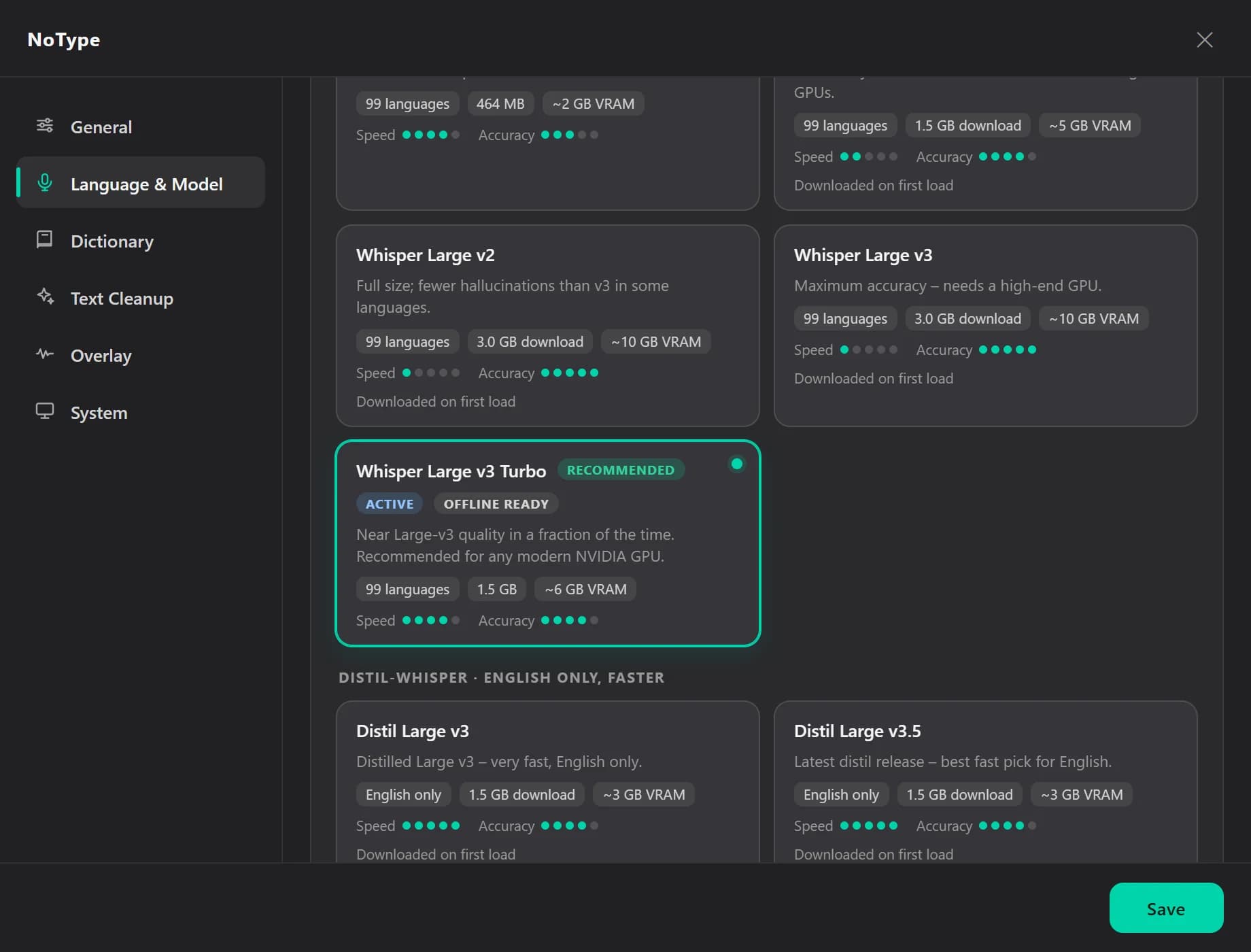Click the RECOMMENDED badge on Whisper Large v3 Turbo

621,470
